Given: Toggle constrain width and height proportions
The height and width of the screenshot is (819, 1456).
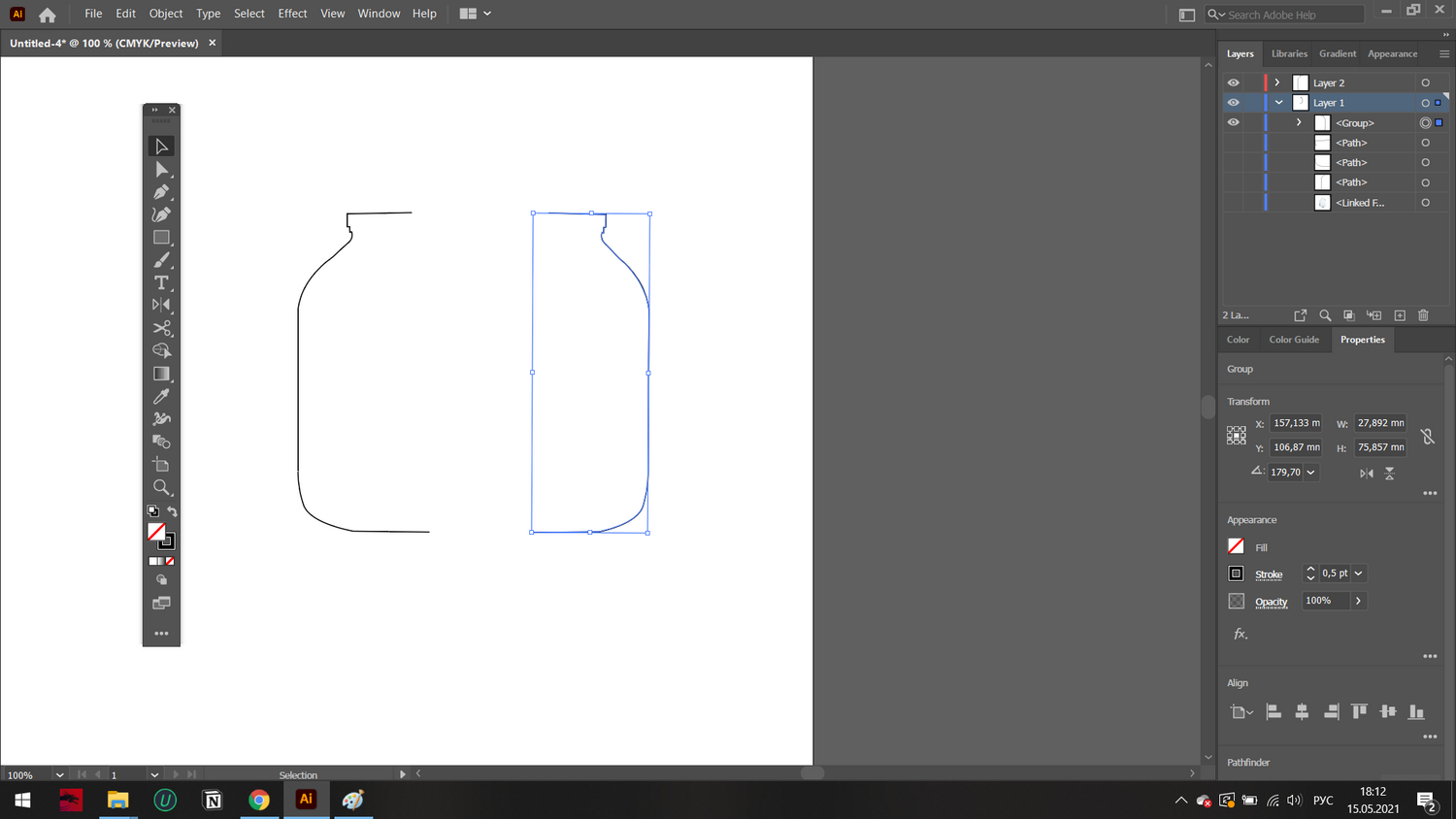Looking at the screenshot, I should tap(1427, 437).
